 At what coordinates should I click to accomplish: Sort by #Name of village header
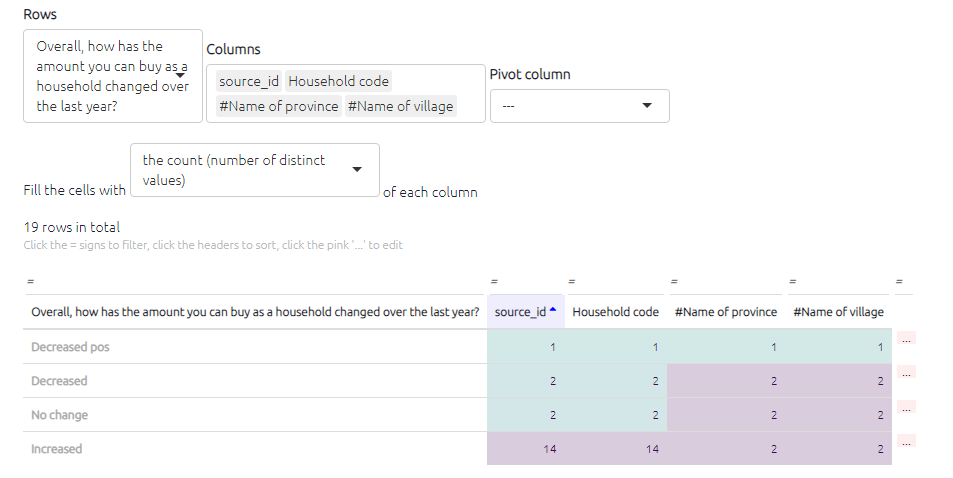coord(838,312)
